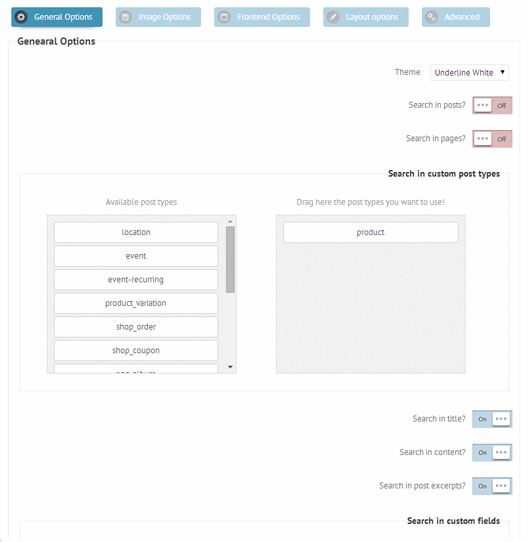This screenshot has width=530, height=542.
Task: Select the event-recurring post type
Action: pyautogui.click(x=136, y=279)
